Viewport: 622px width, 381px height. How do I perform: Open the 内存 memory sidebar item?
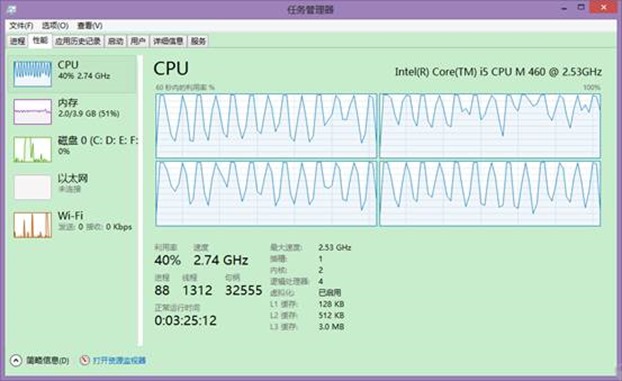tap(72, 111)
